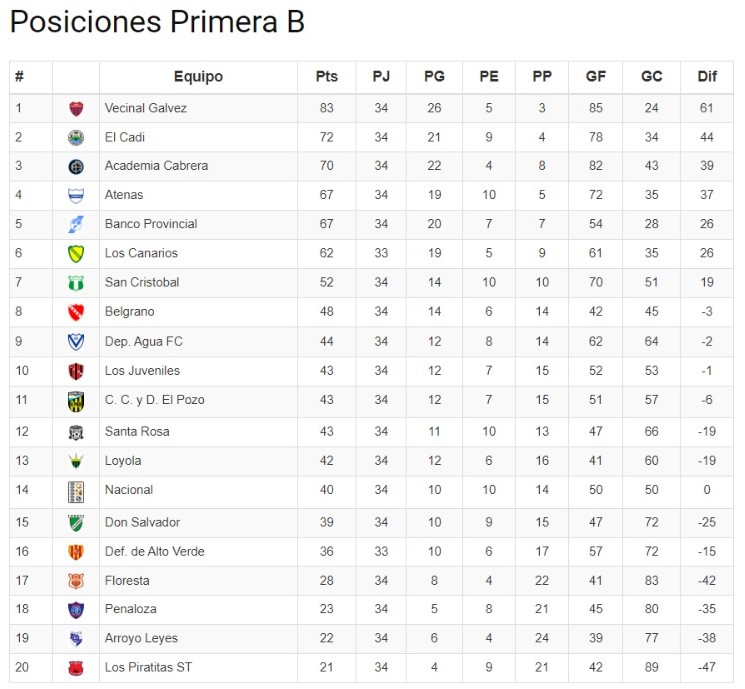Click the Pts column header
Viewport: 745px width, 689px height.
click(x=327, y=77)
